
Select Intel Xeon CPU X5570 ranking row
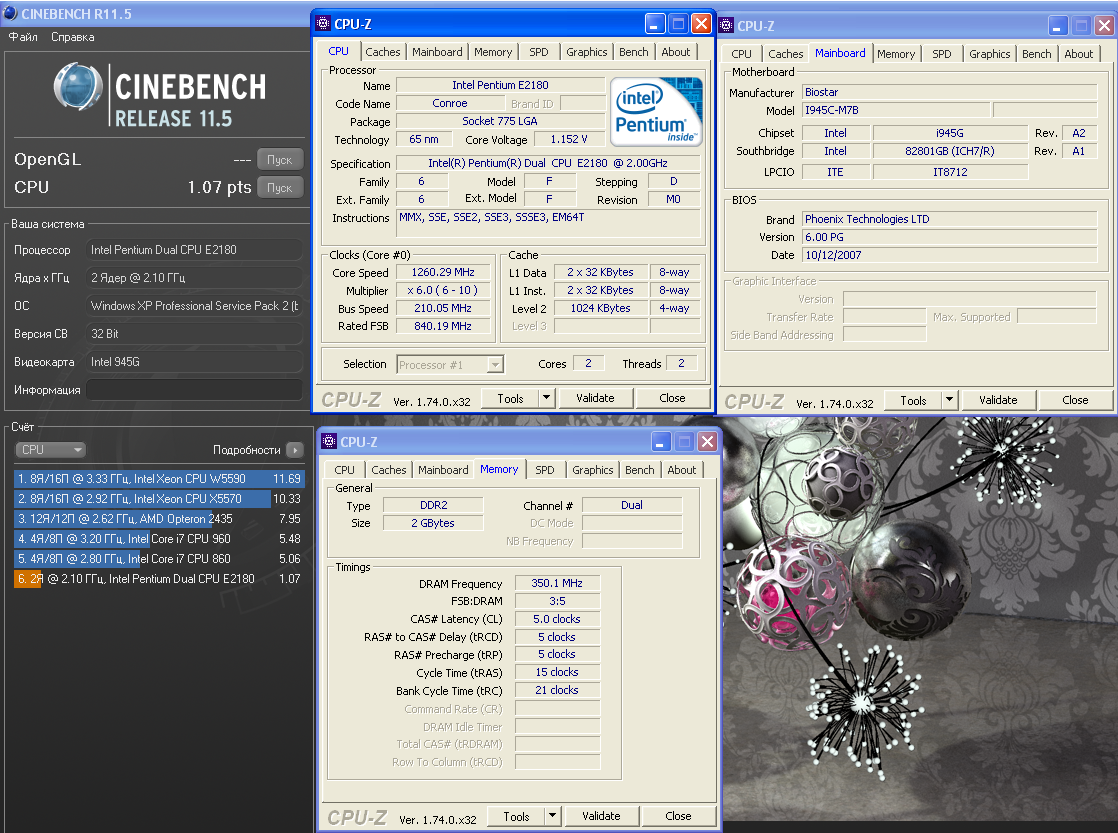click(159, 499)
